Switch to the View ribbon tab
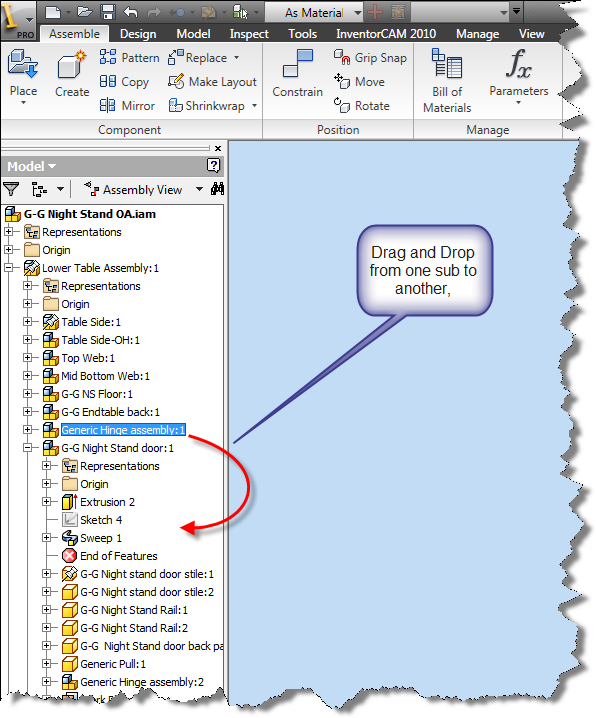Image resolution: width=596 pixels, height=718 pixels. (x=531, y=34)
